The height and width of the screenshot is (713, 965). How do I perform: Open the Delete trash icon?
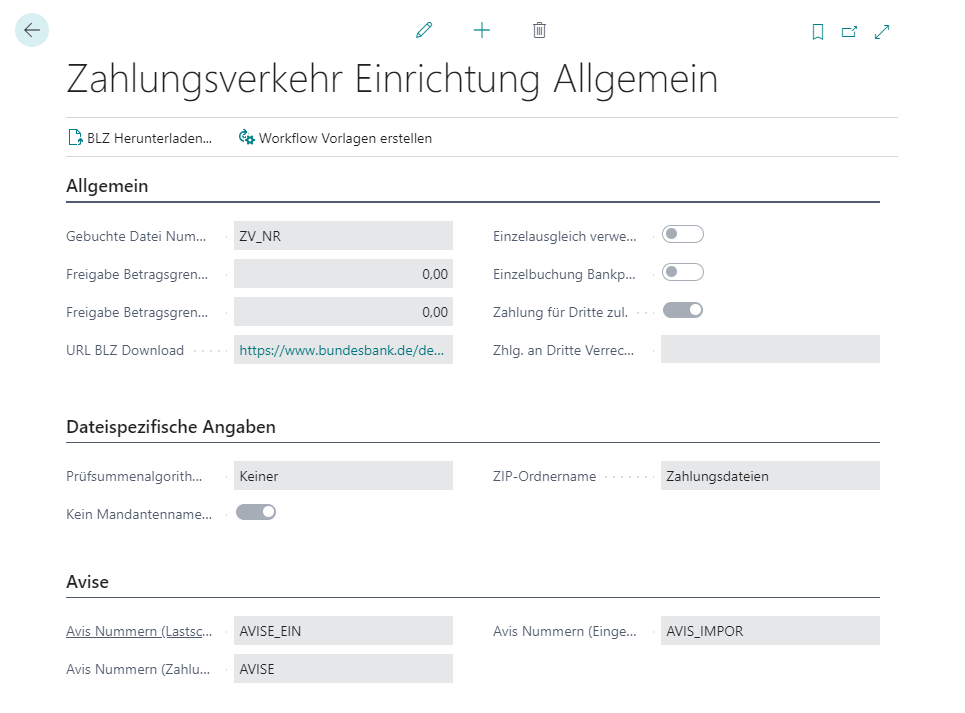539,30
